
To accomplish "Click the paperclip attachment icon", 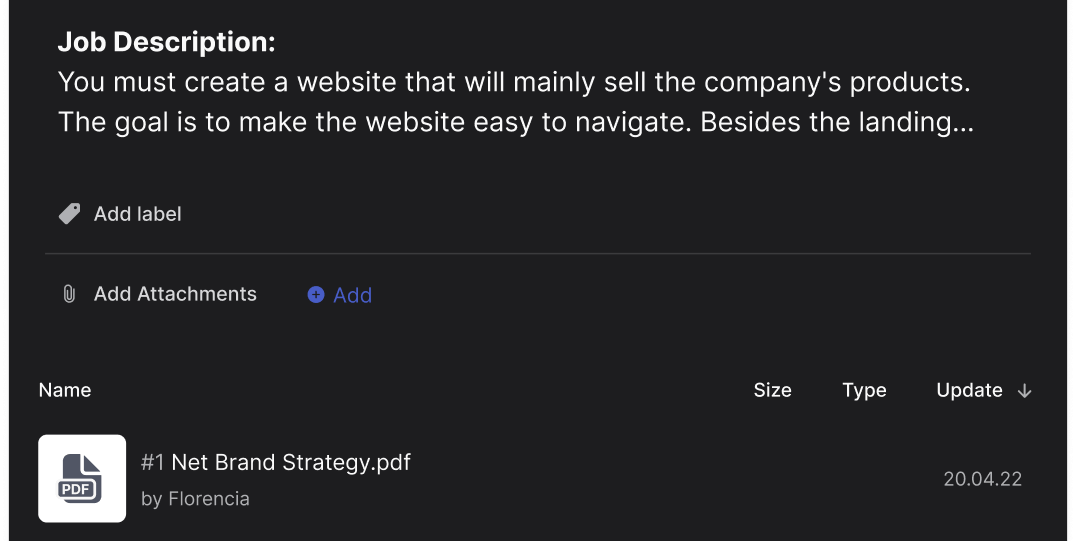I will click(69, 294).
